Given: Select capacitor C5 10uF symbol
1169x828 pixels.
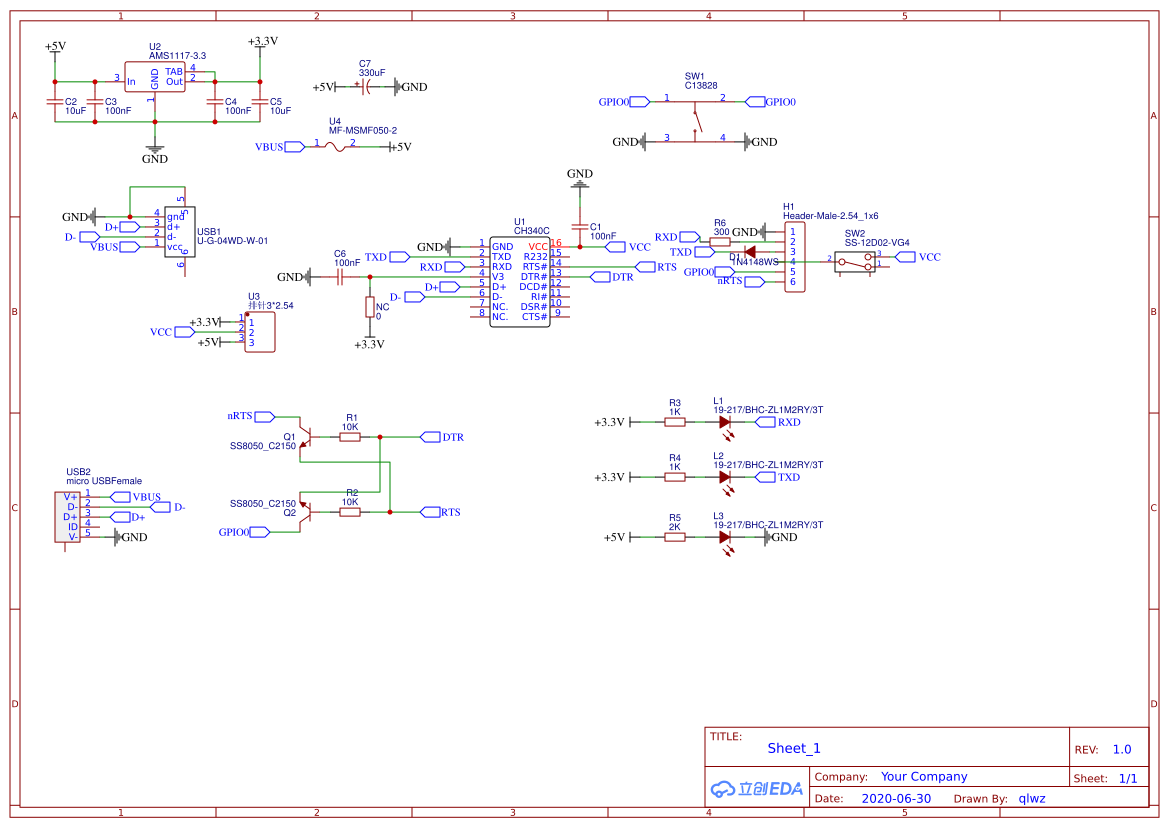Looking at the screenshot, I should (259, 102).
